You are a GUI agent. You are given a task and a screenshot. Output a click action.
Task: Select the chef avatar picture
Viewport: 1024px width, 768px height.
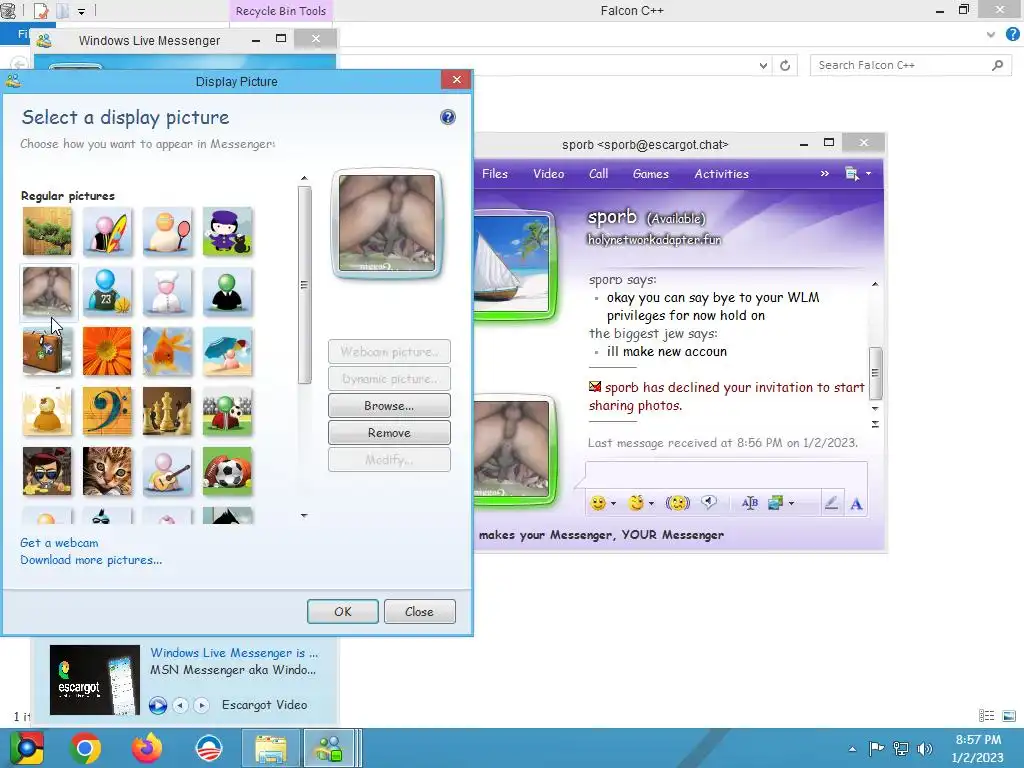167,291
